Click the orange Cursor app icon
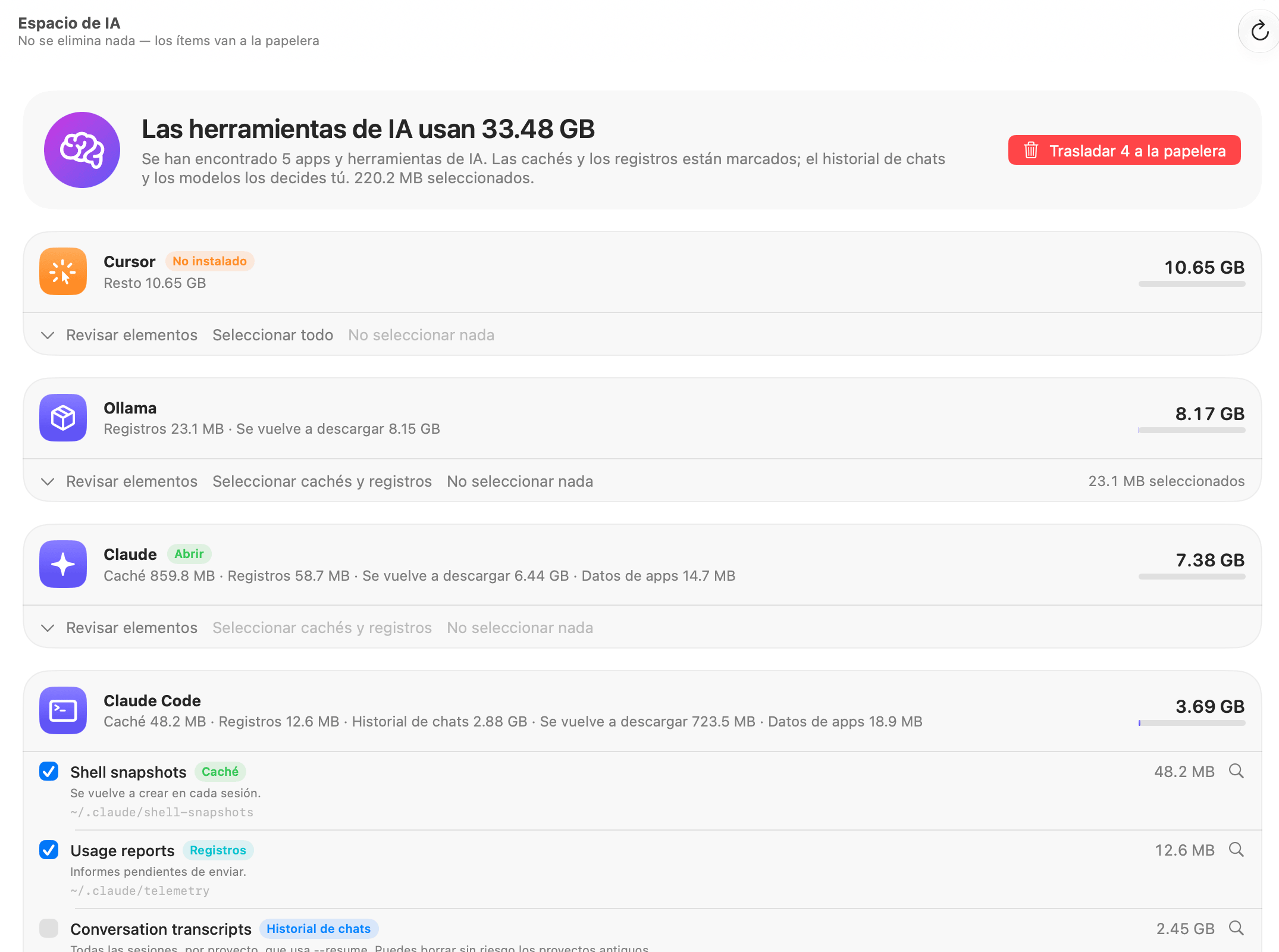The image size is (1279, 952). tap(63, 271)
